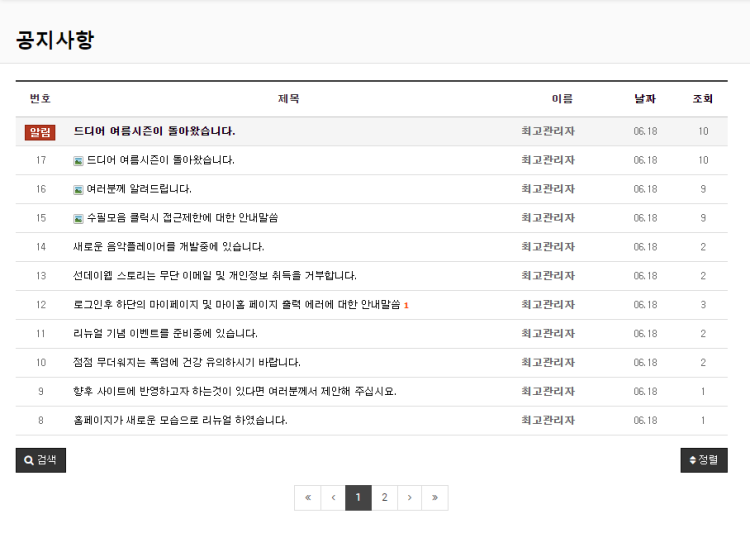This screenshot has height=533, width=750.
Task: Open post 리뉴얼 기념 이벤트를 준비중에 있습니다
Action: [165, 334]
